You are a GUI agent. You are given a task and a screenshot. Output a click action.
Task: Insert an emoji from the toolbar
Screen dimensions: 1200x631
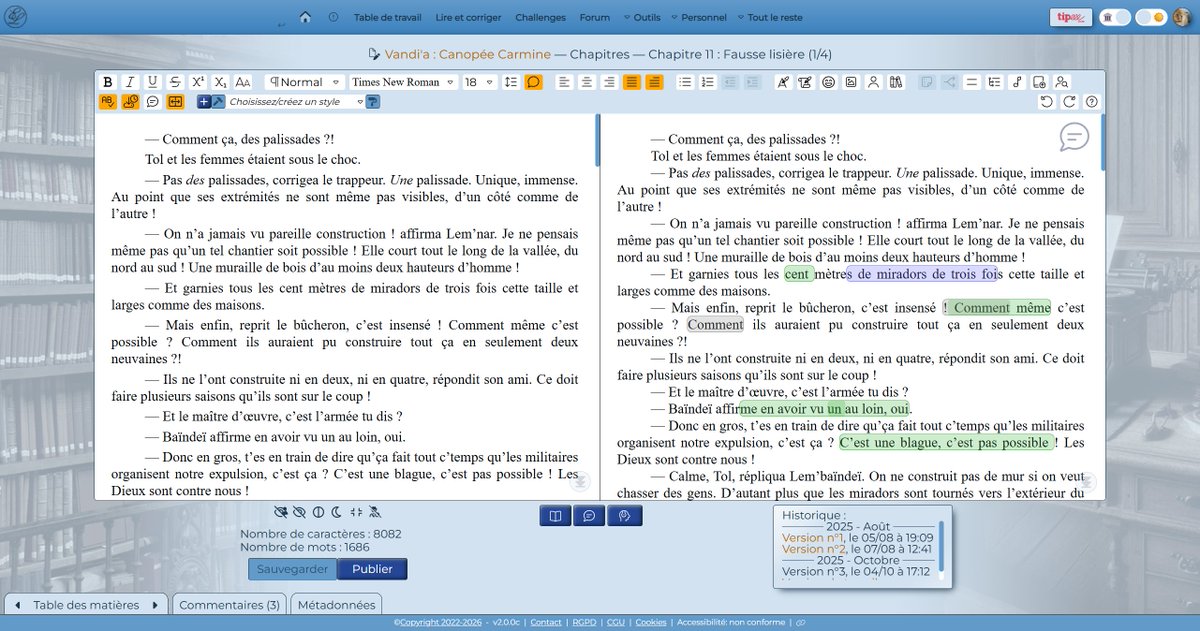[828, 82]
